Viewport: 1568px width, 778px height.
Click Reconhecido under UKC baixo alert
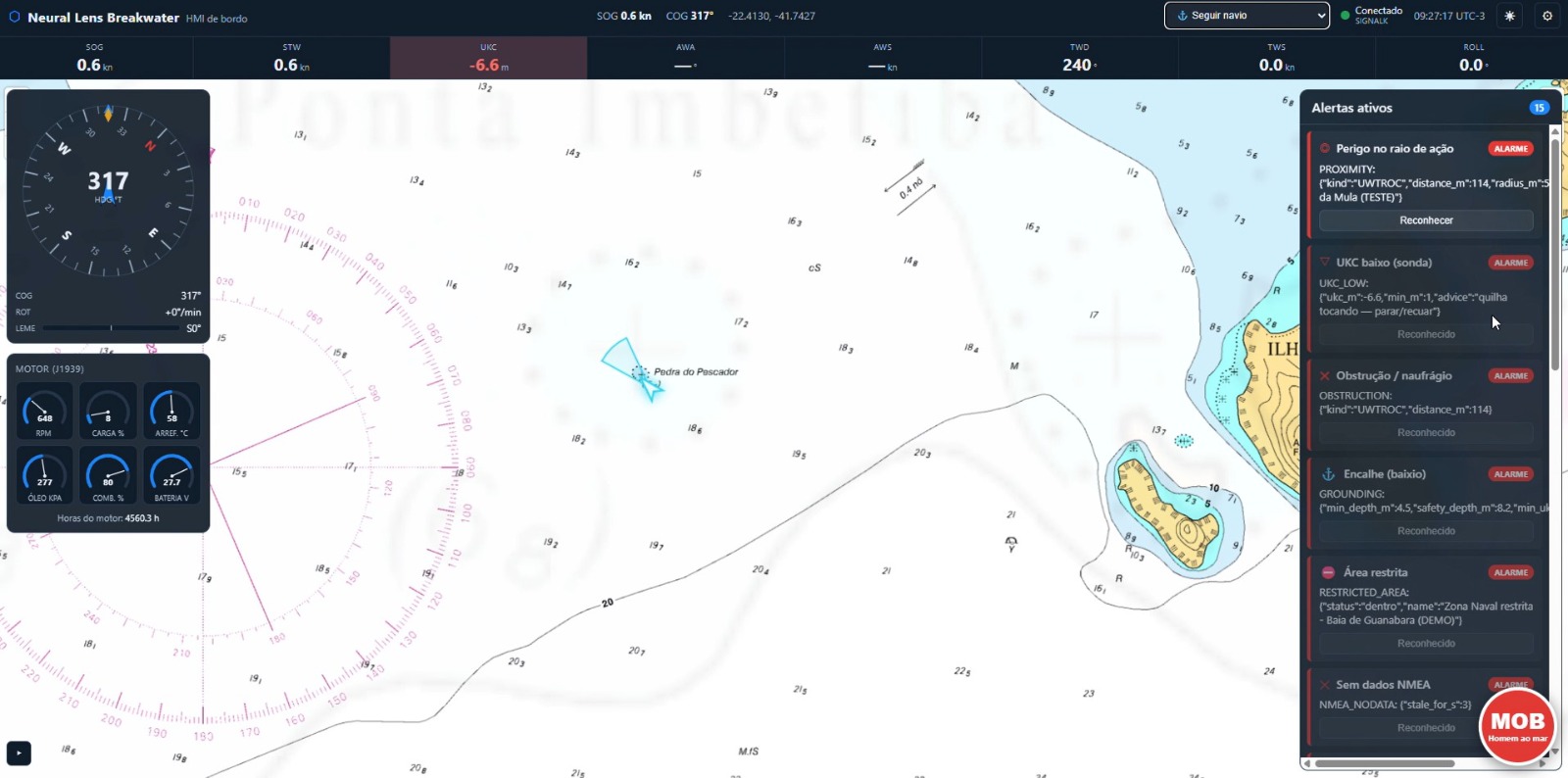[x=1426, y=334]
